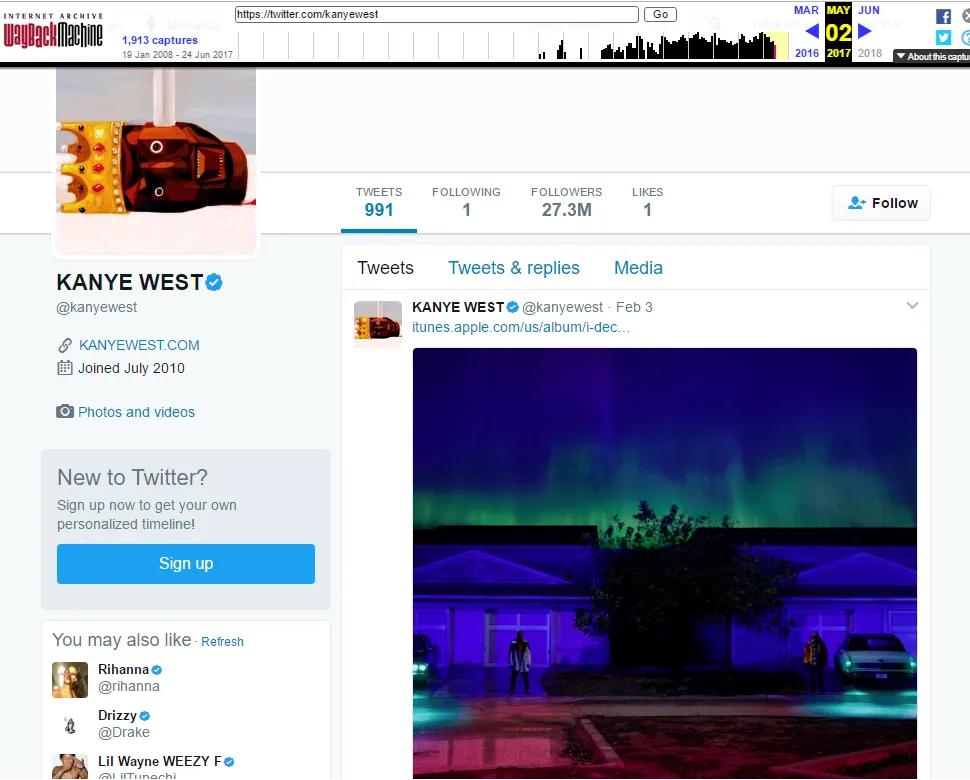View the 991 Tweets count
This screenshot has height=780, width=970.
click(x=379, y=202)
